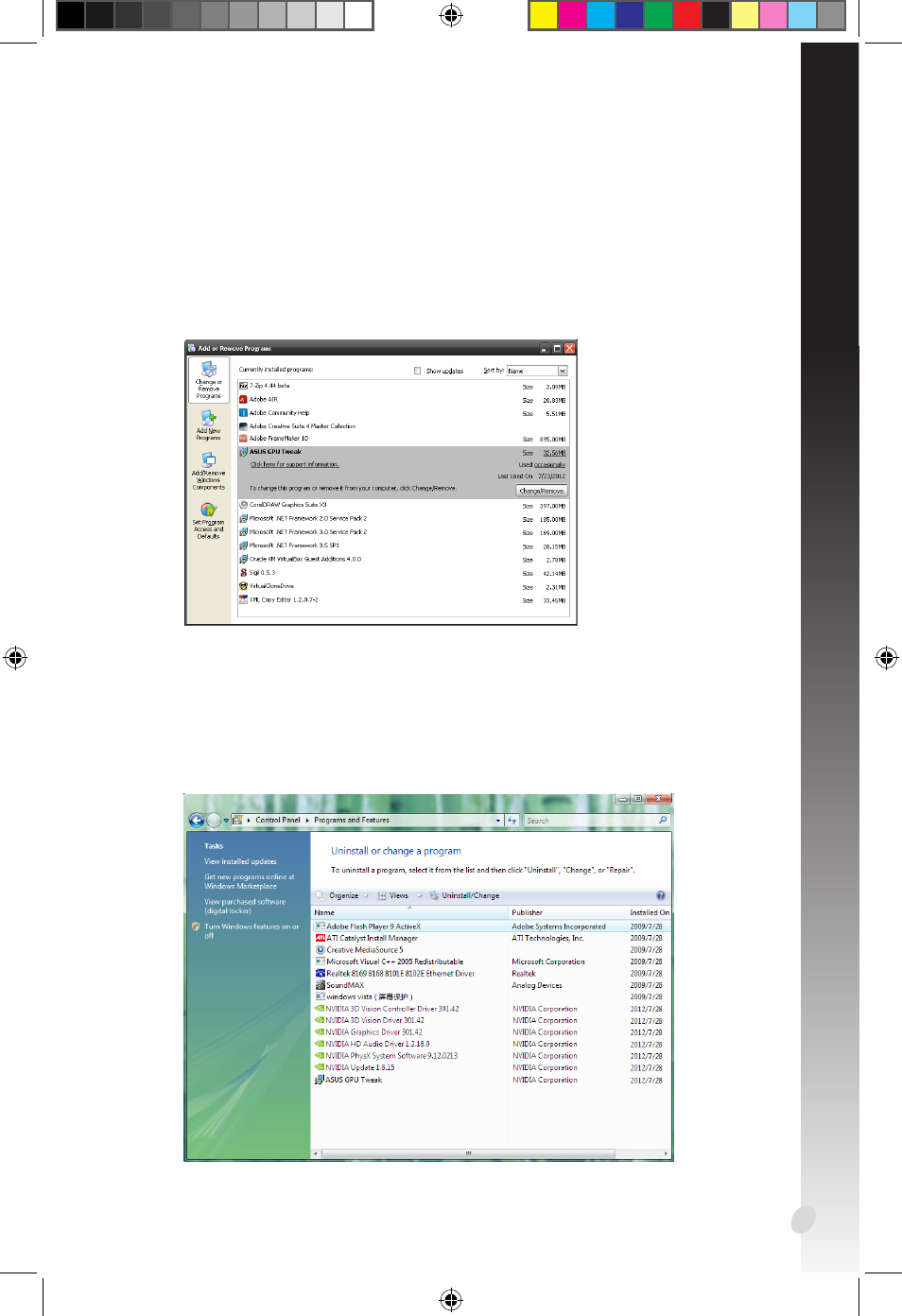
Task: Expand the Organize menu
Action: [343, 895]
